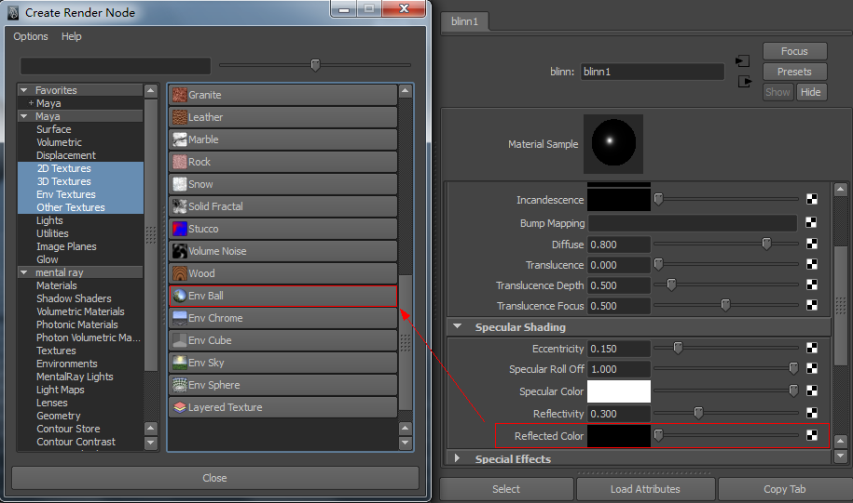Select the Rock texture icon
This screenshot has width=853, height=503.
[180, 162]
